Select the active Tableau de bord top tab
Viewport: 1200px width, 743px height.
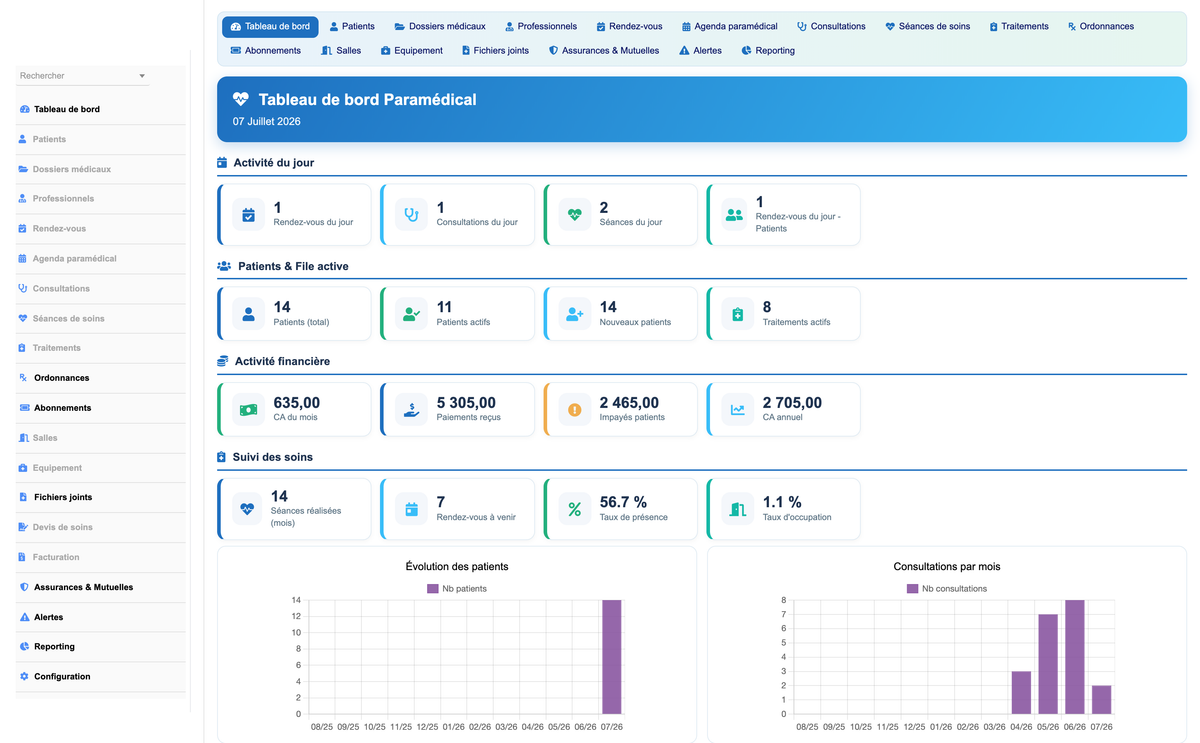click(270, 26)
